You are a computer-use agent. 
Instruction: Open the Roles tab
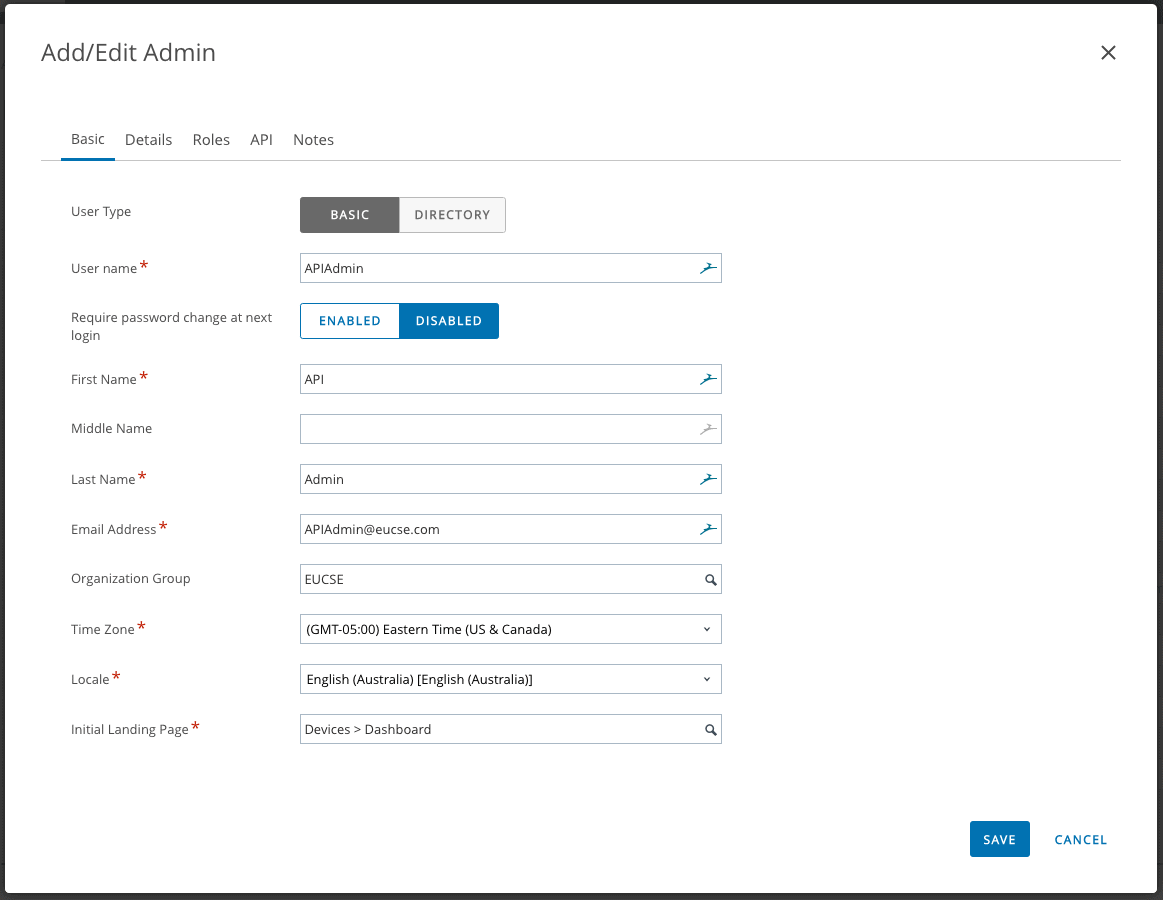[211, 139]
